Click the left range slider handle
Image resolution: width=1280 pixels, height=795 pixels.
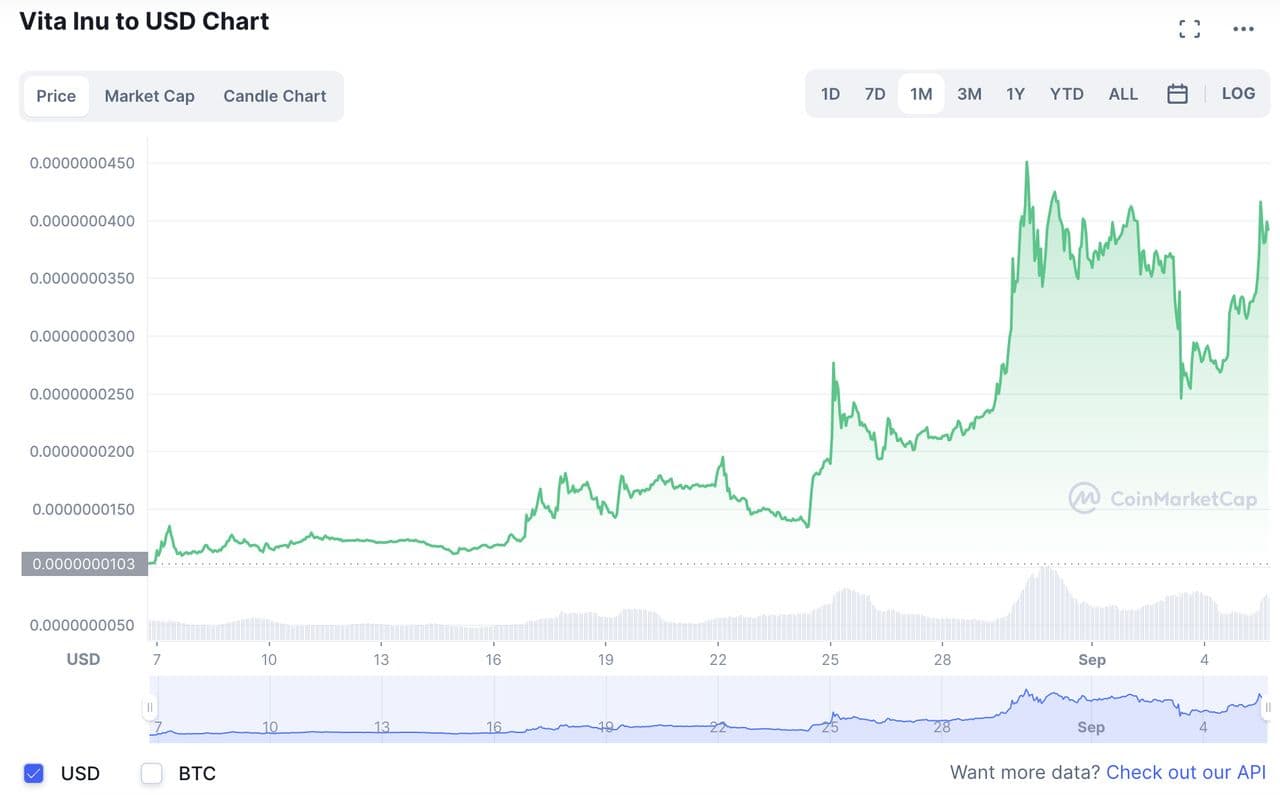coord(151,708)
